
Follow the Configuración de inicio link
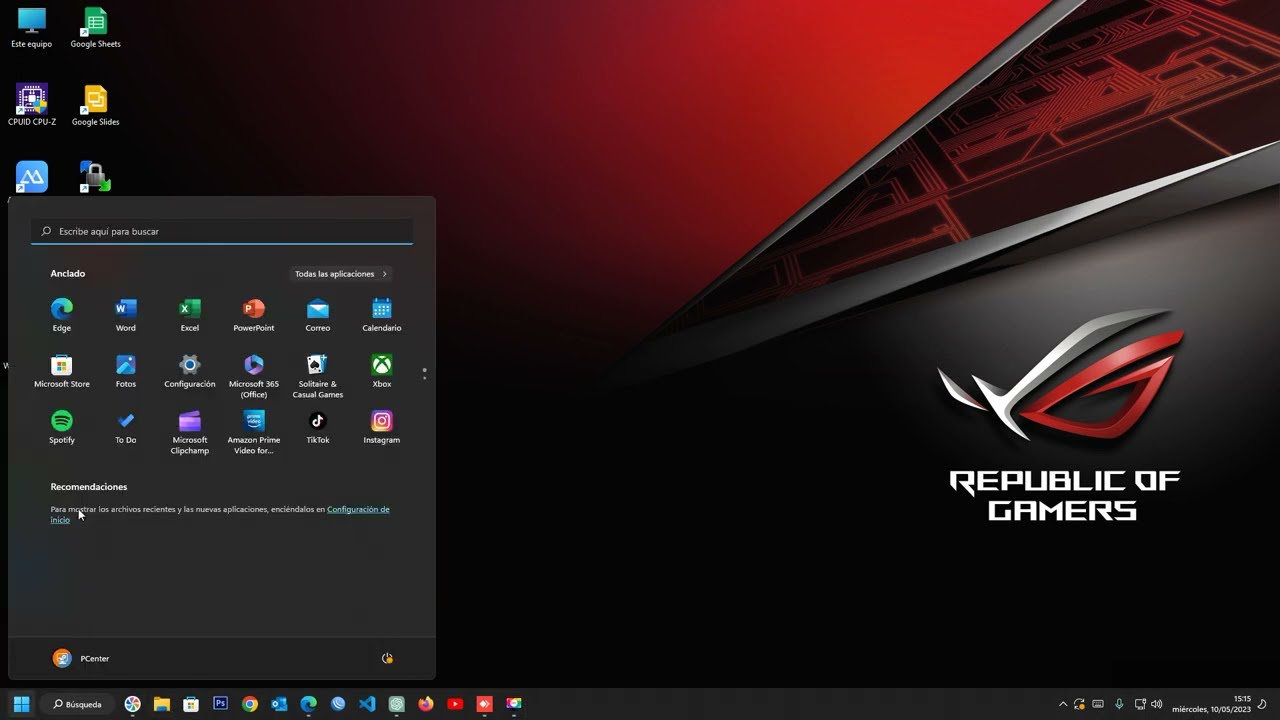[x=358, y=509]
